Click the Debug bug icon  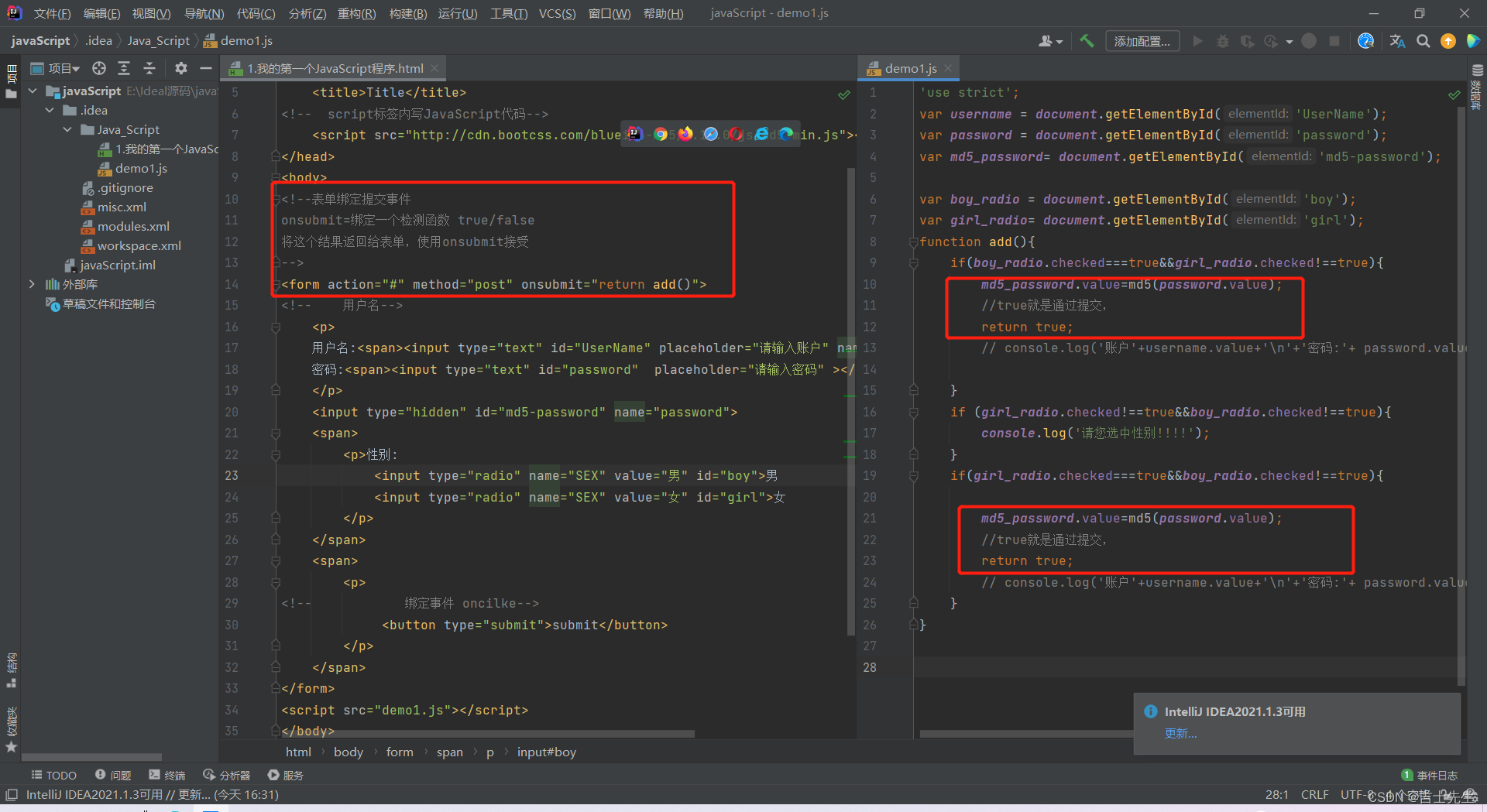click(1223, 41)
